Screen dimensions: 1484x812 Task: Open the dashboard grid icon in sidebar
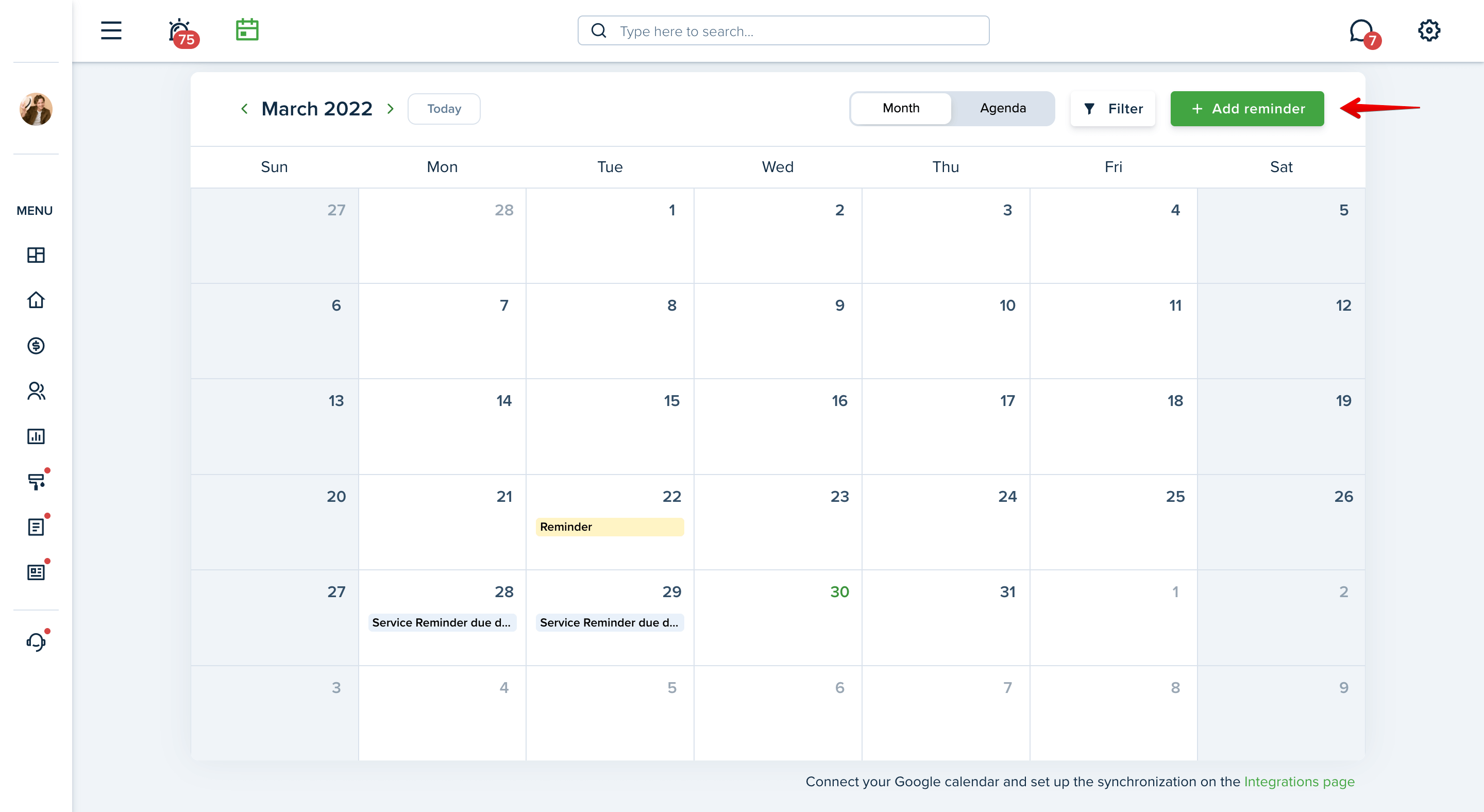pyautogui.click(x=36, y=255)
